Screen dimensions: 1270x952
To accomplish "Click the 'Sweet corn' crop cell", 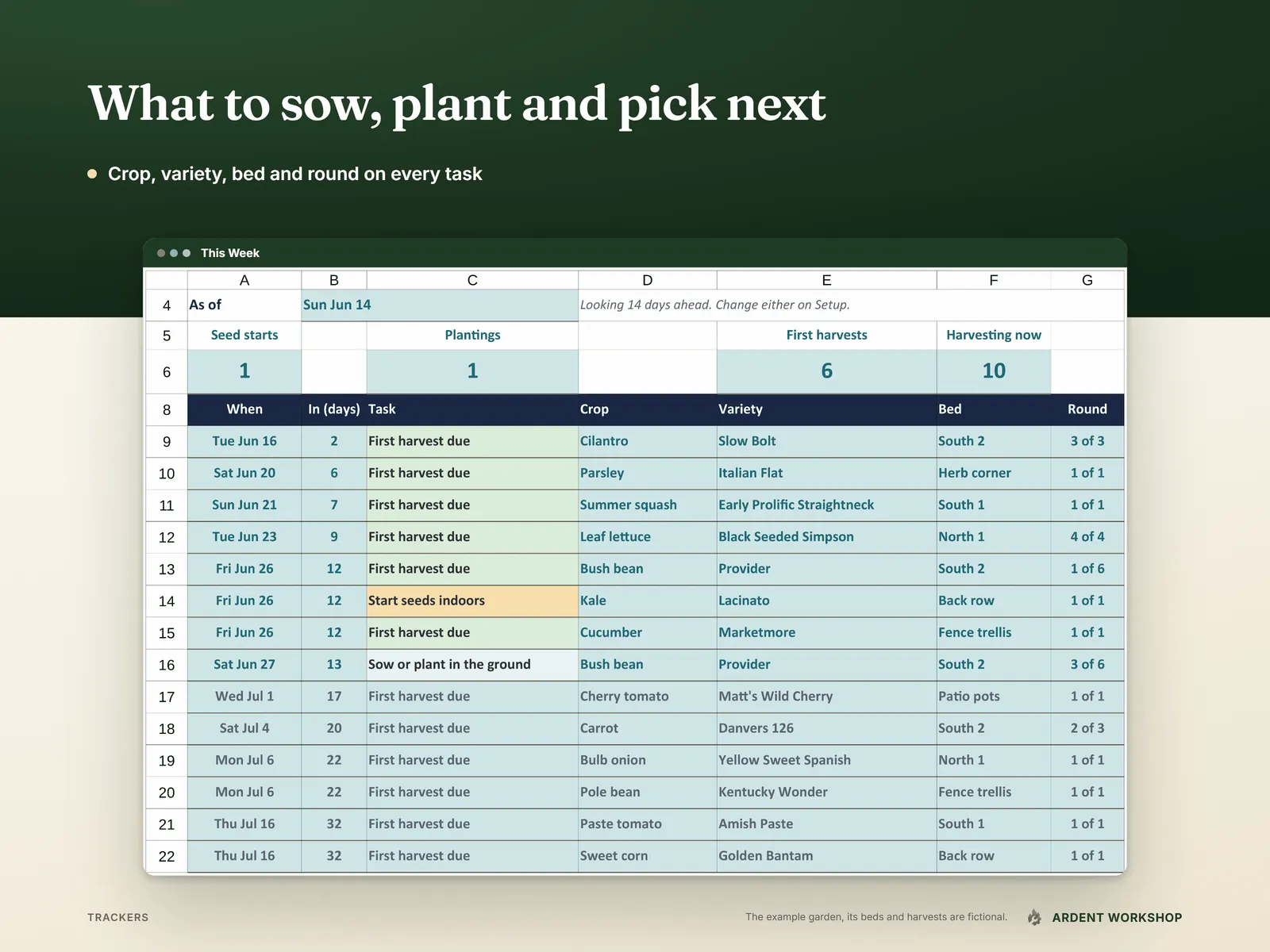I will [x=647, y=857].
